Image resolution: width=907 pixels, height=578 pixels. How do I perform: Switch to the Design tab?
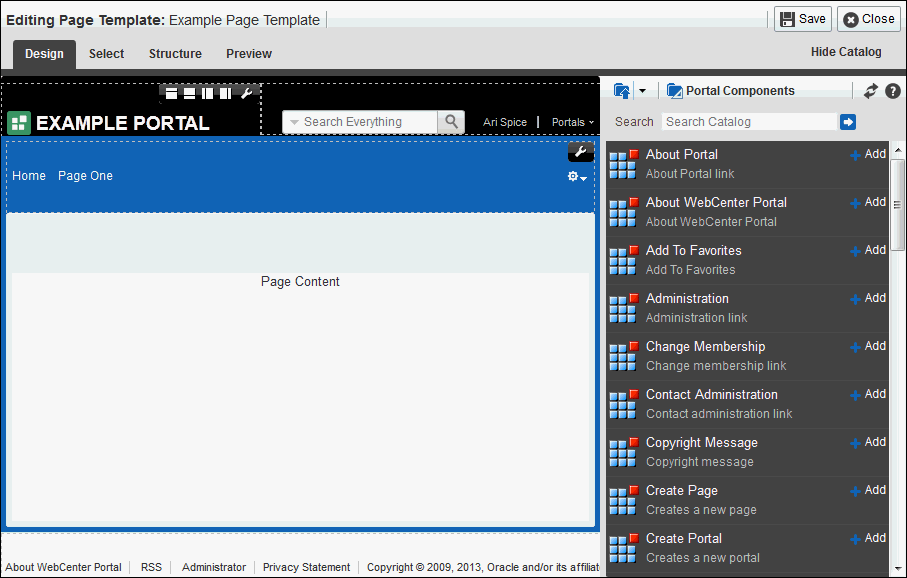[45, 54]
